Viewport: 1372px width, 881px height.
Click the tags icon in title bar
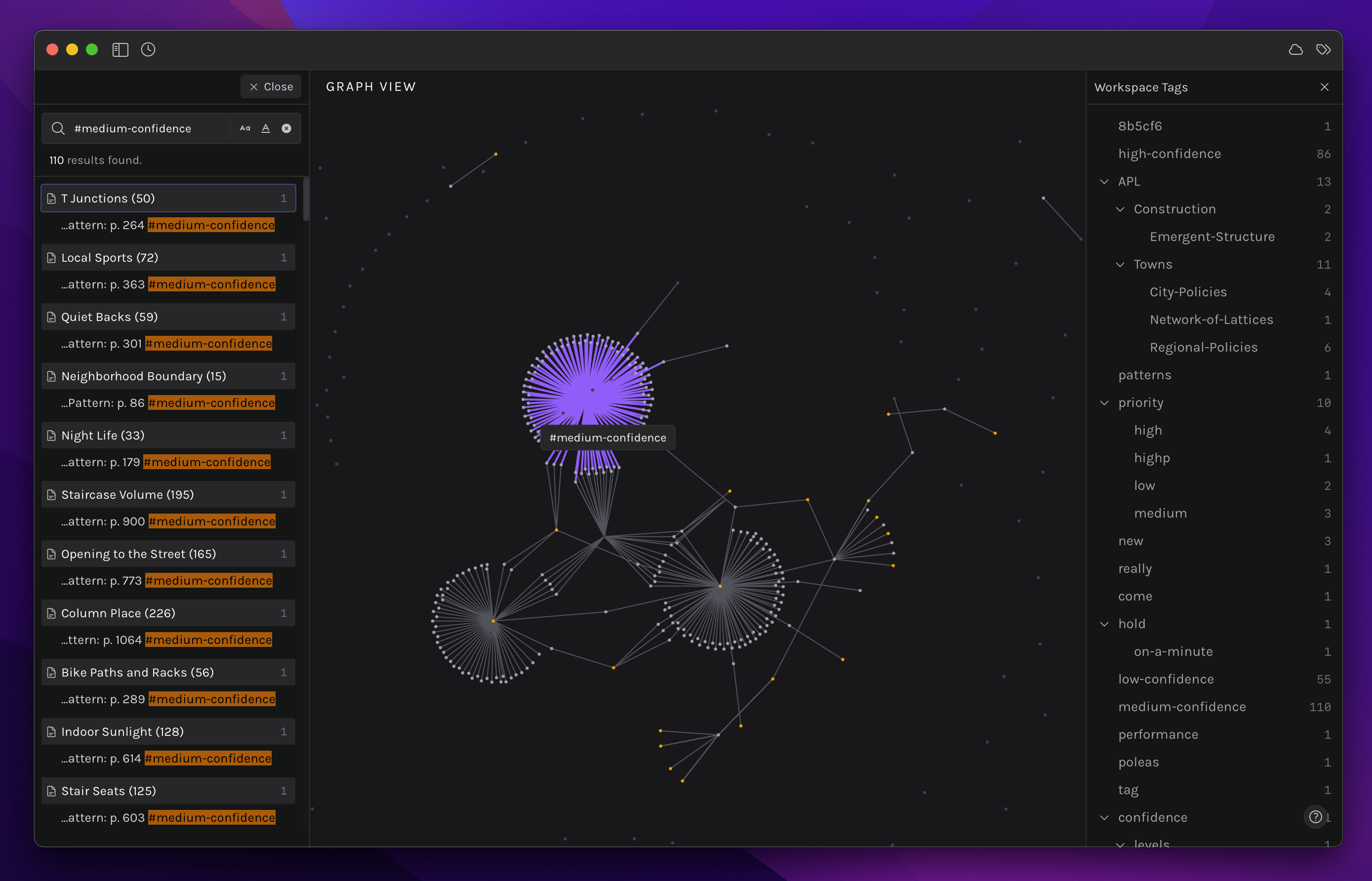[1323, 50]
